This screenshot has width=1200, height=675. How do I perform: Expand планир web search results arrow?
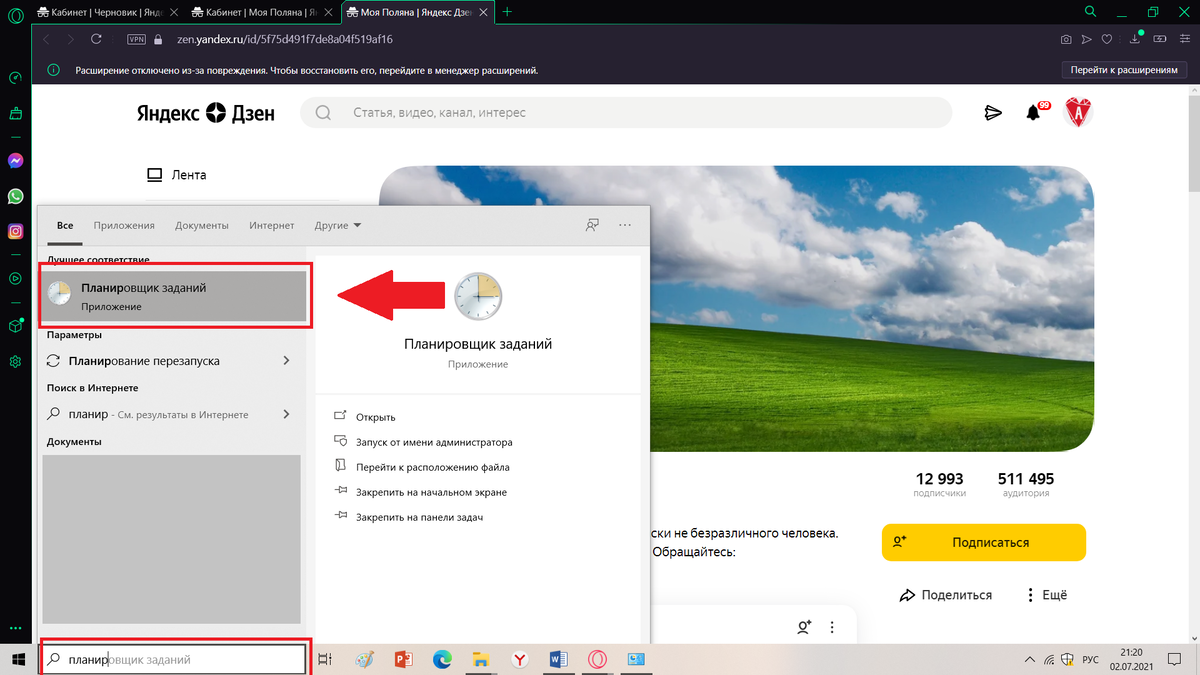(x=286, y=413)
